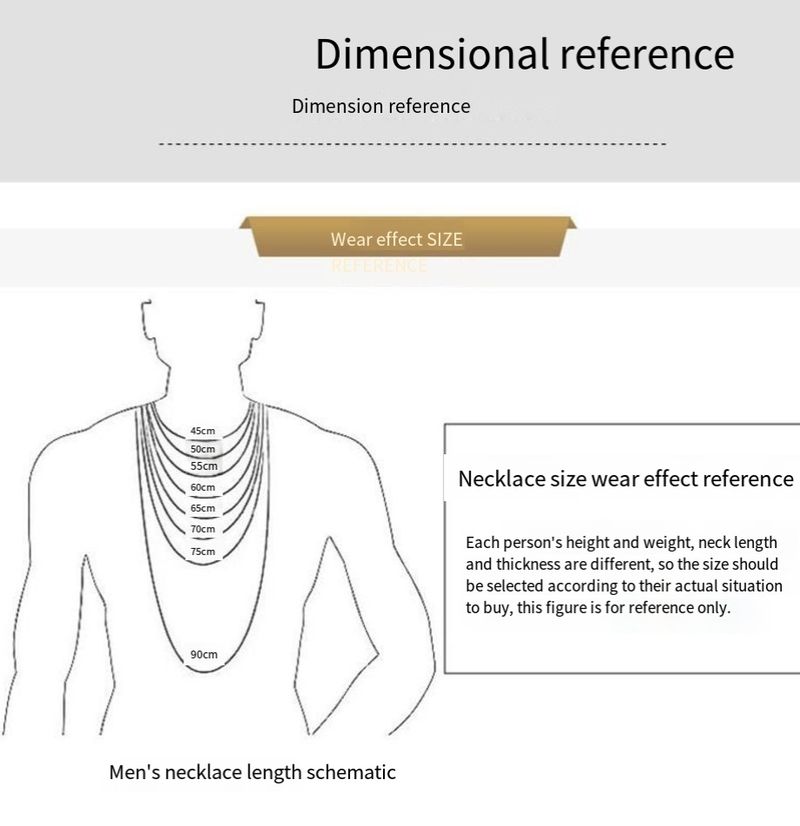Click the 90cm longest necklace label
The height and width of the screenshot is (826, 800).
(x=203, y=654)
